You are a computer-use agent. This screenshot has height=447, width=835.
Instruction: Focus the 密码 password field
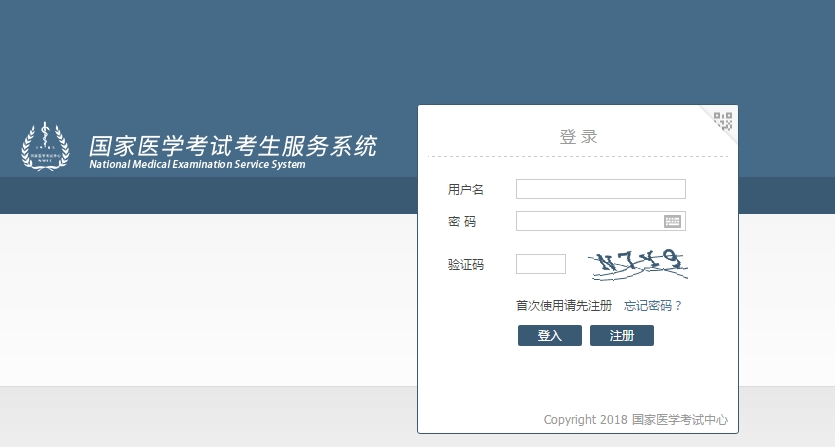coord(588,221)
